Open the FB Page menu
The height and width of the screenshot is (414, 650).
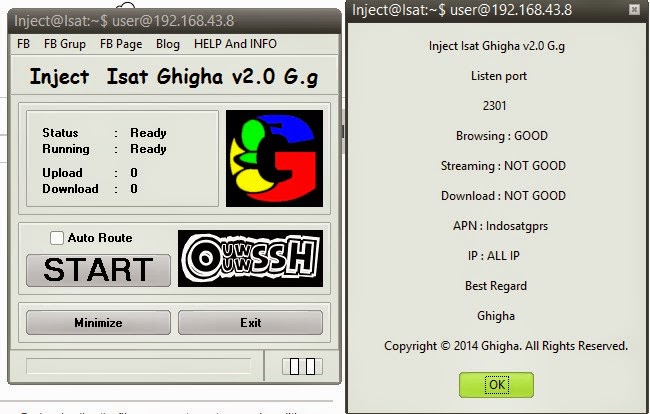coord(121,44)
